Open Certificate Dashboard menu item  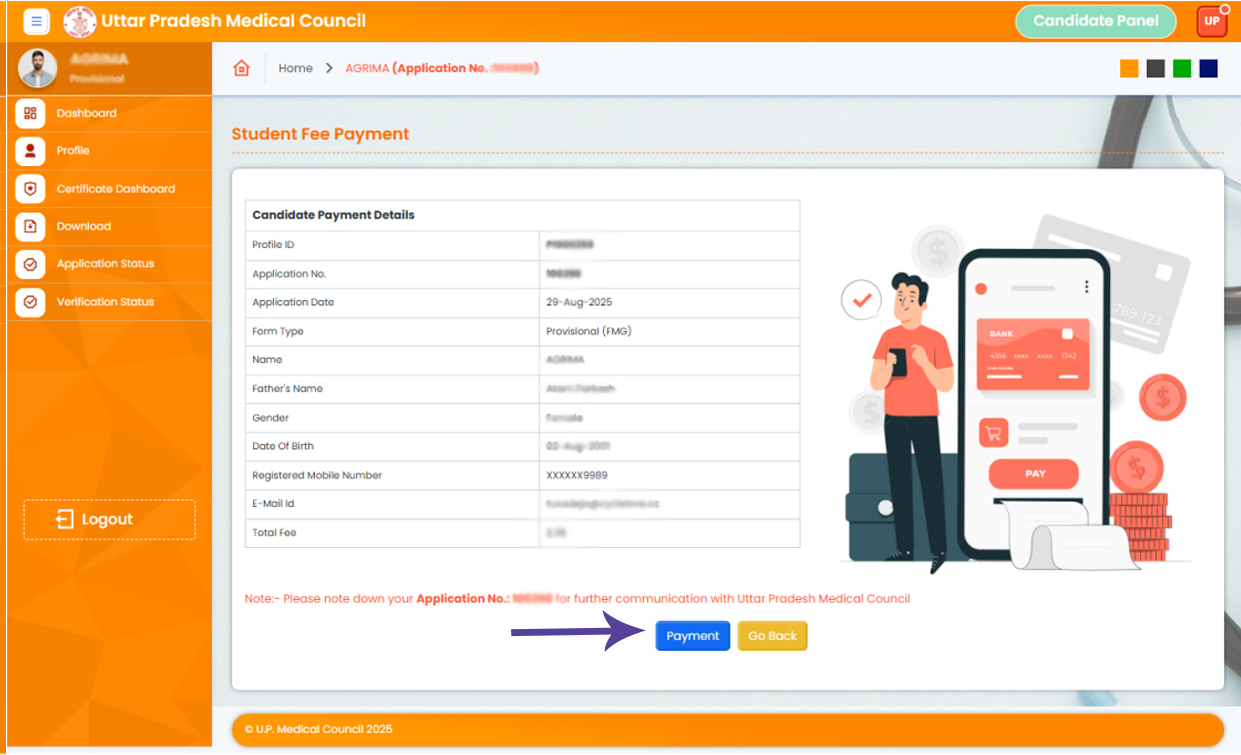click(115, 189)
